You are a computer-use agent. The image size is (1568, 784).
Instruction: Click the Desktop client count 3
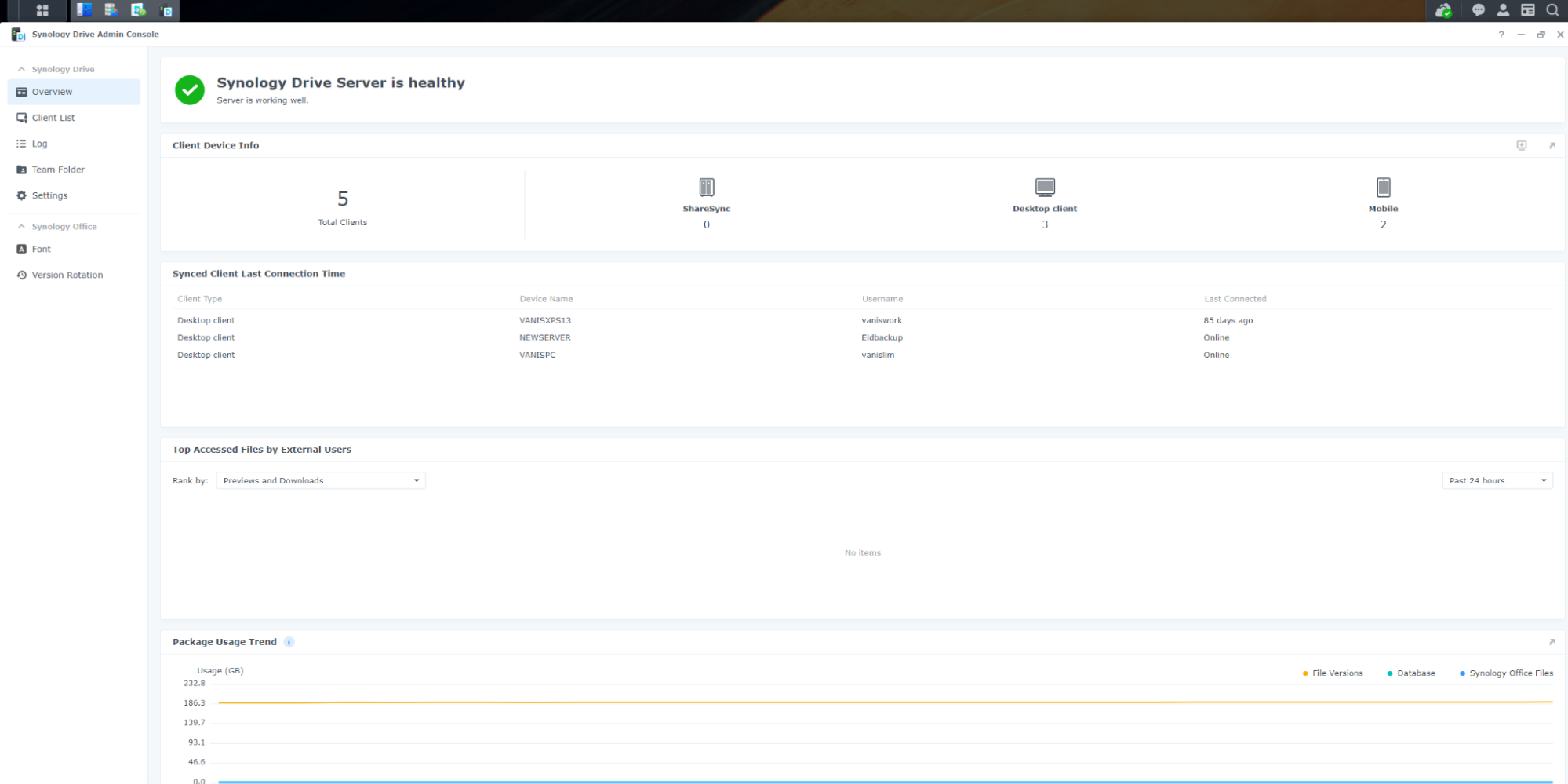coord(1045,224)
